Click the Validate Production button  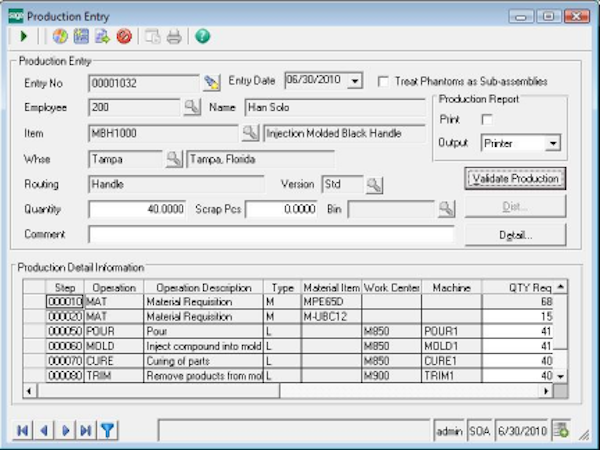(515, 178)
